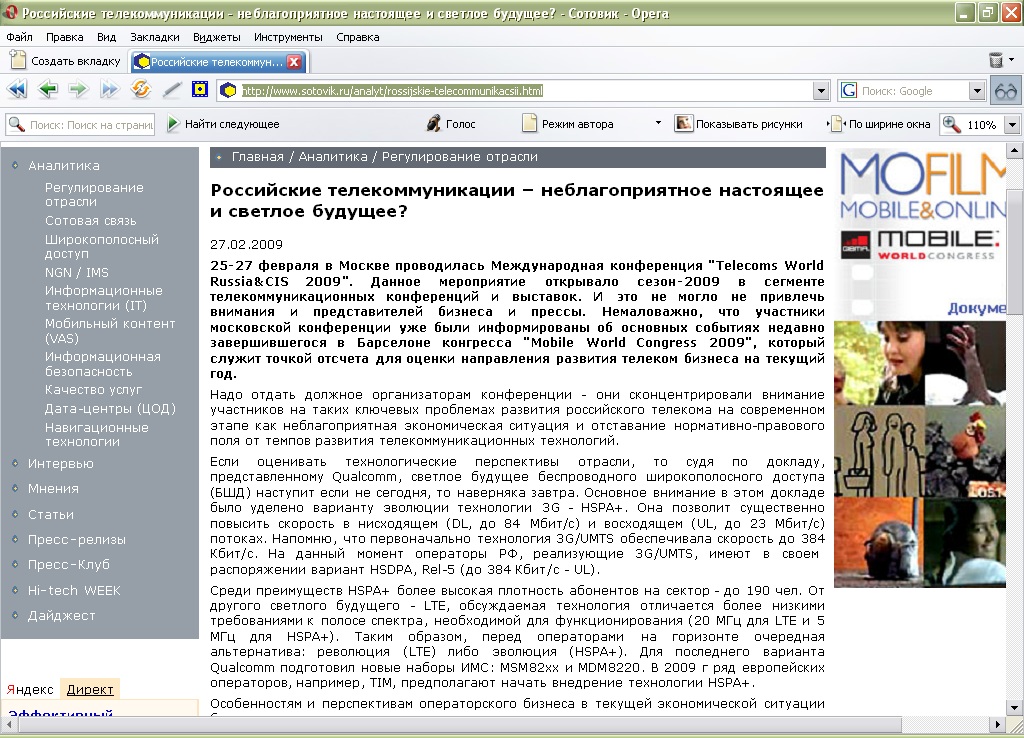Close the Российские телекоммун... tab

click(x=295, y=62)
